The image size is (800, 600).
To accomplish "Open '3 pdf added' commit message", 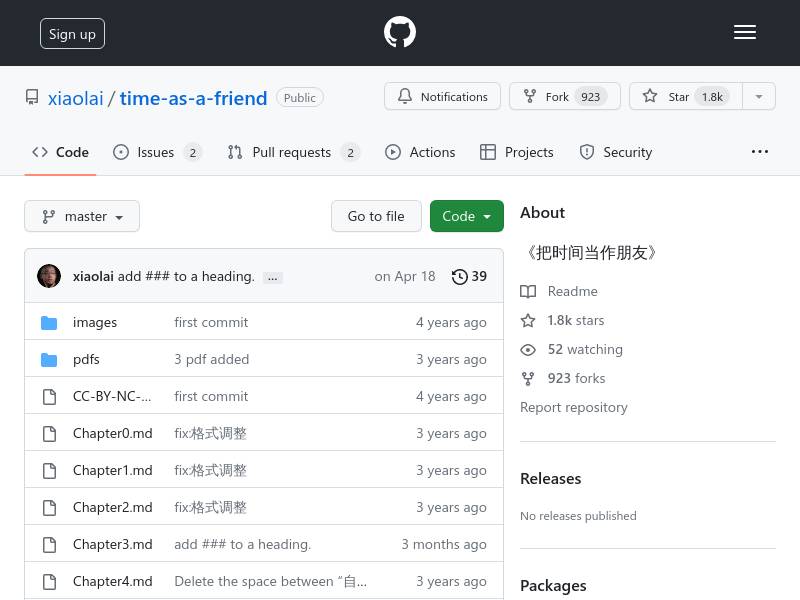I will (212, 360).
